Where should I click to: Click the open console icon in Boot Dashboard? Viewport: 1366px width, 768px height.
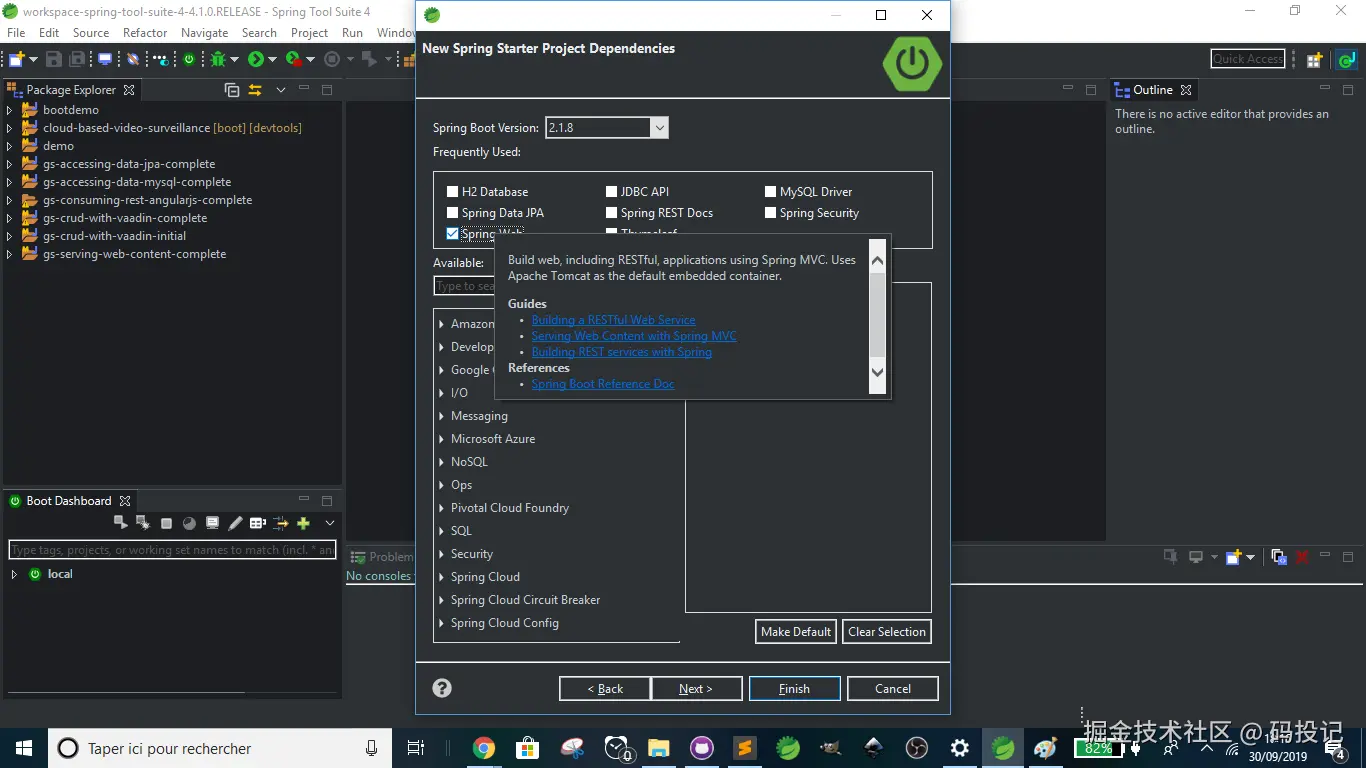(212, 523)
